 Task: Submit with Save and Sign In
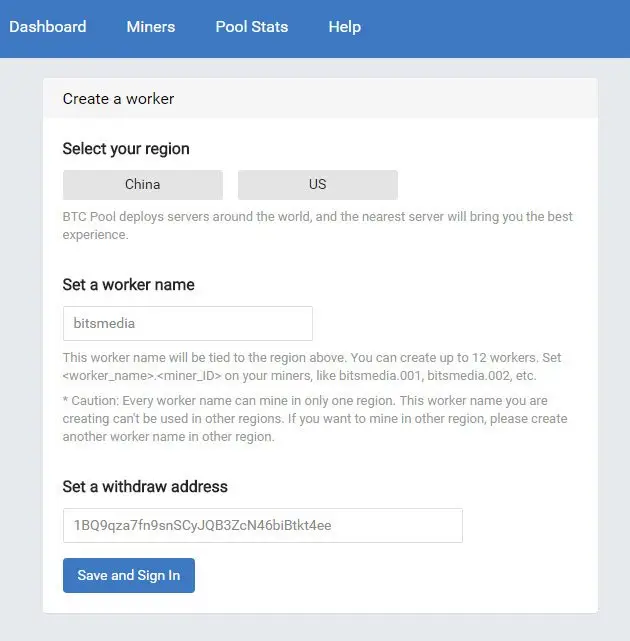click(129, 575)
